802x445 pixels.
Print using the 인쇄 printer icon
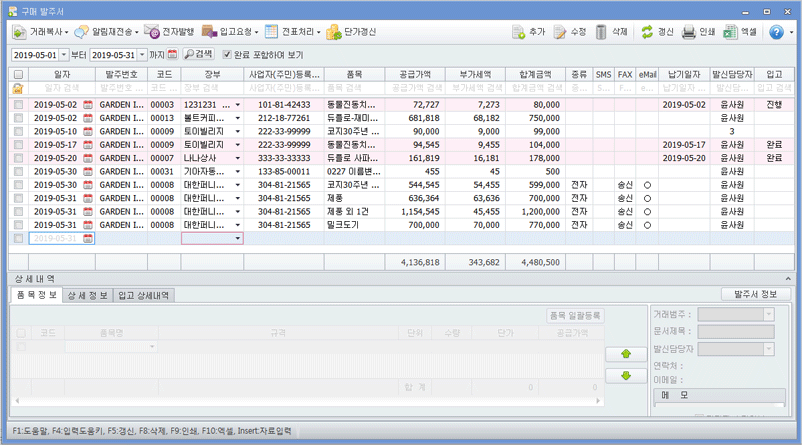click(689, 32)
